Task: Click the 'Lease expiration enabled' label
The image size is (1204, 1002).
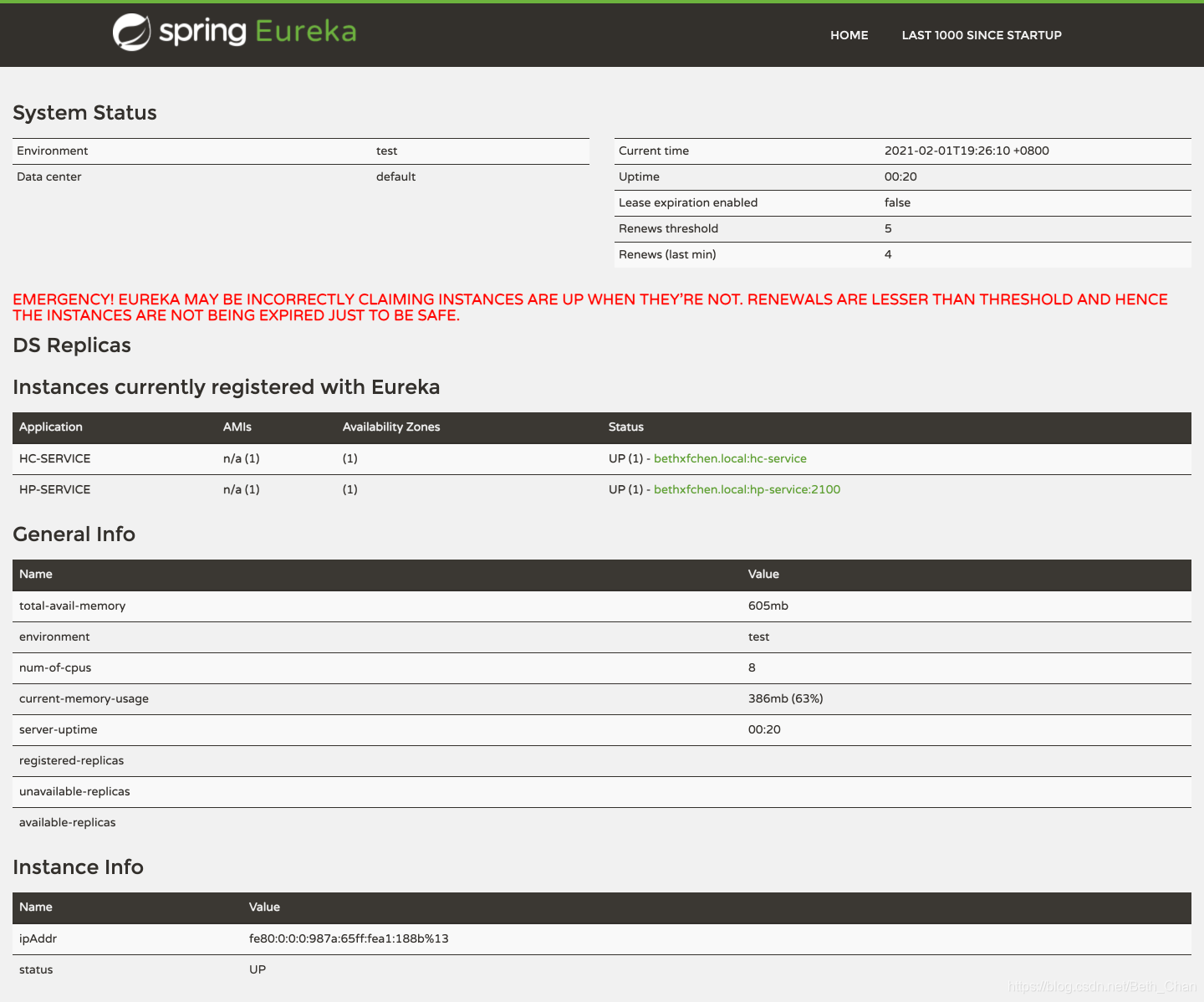Action: [688, 202]
